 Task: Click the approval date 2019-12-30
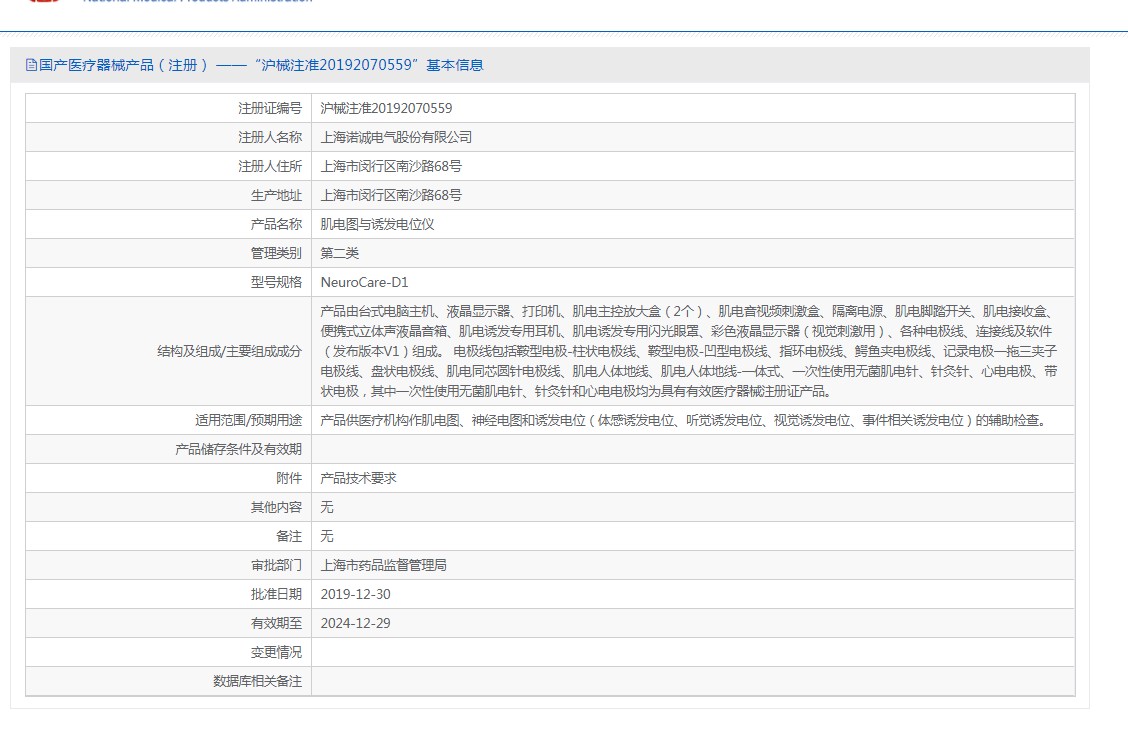[355, 595]
